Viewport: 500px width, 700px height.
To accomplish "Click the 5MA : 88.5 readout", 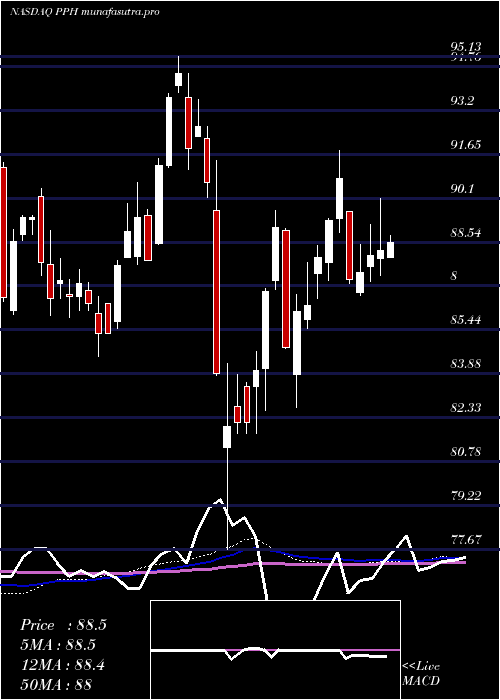I will point(58,645).
